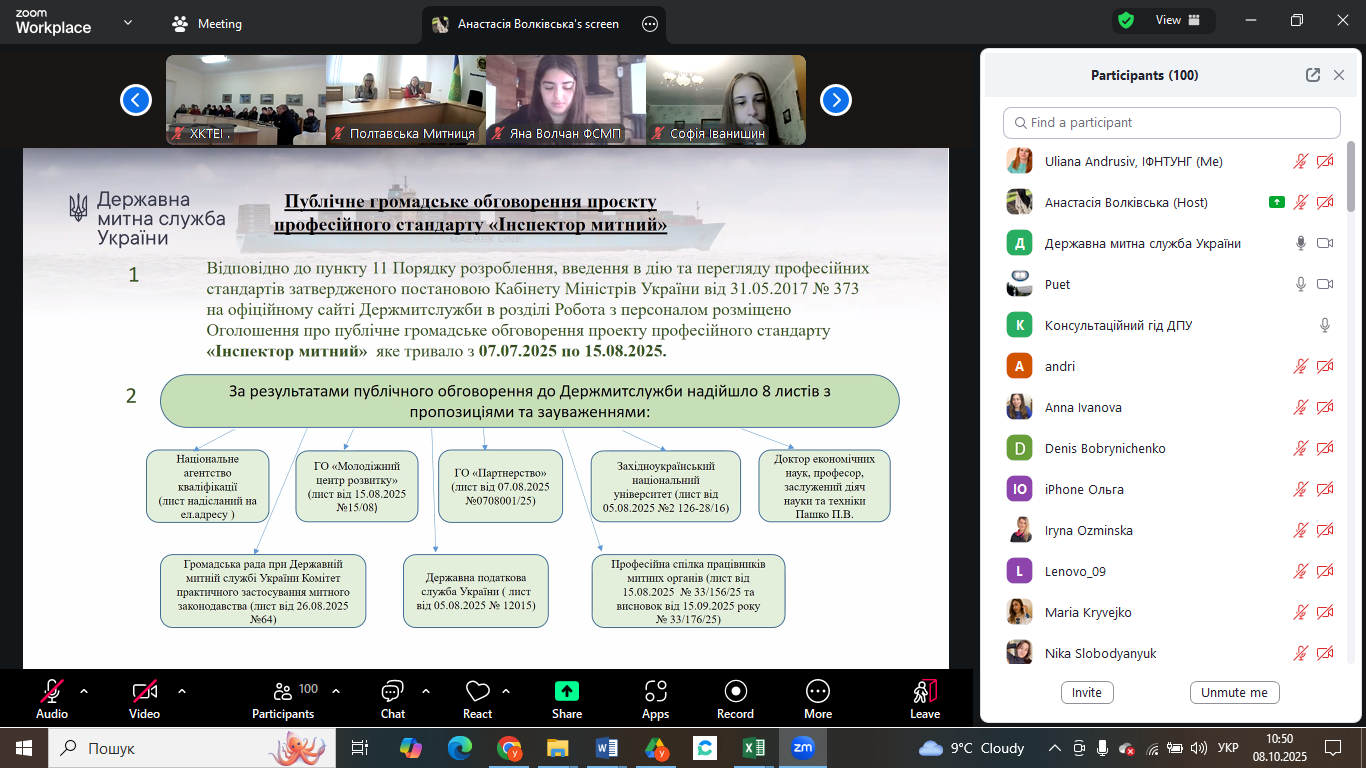Start recording with the Record icon
1366x768 pixels.
pyautogui.click(x=735, y=692)
